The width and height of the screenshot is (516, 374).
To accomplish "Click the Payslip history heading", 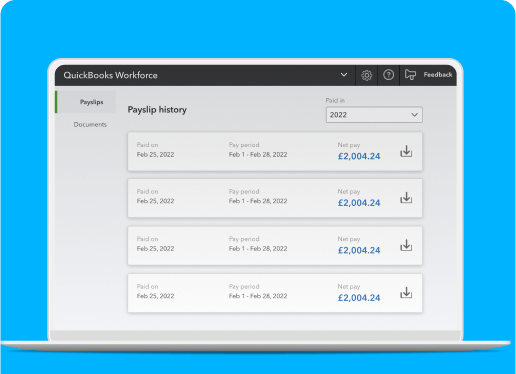I will point(157,110).
